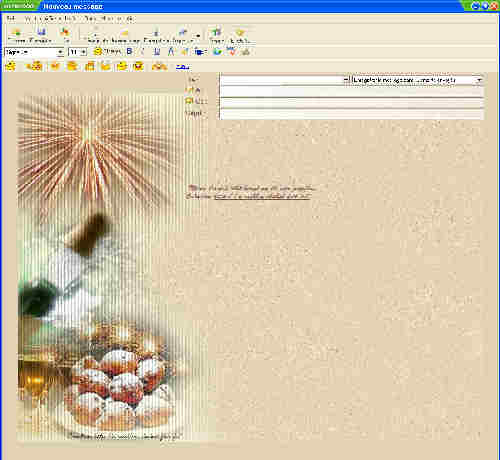Click into the À recipient field

tap(351, 91)
